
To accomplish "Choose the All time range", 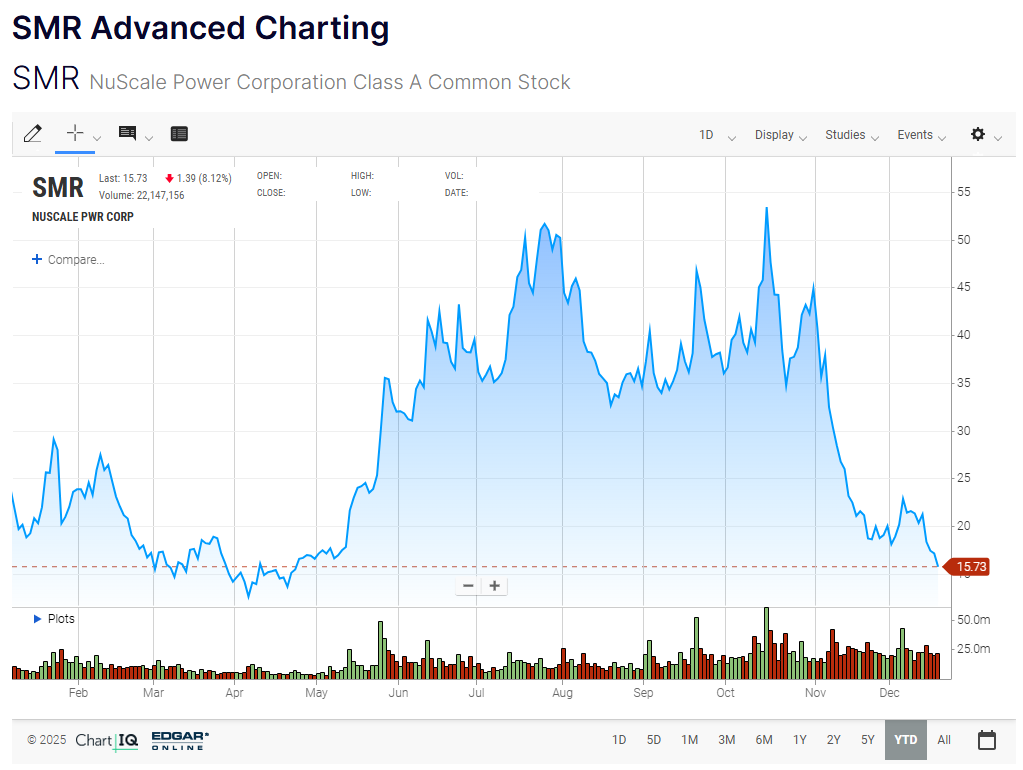I will 944,740.
